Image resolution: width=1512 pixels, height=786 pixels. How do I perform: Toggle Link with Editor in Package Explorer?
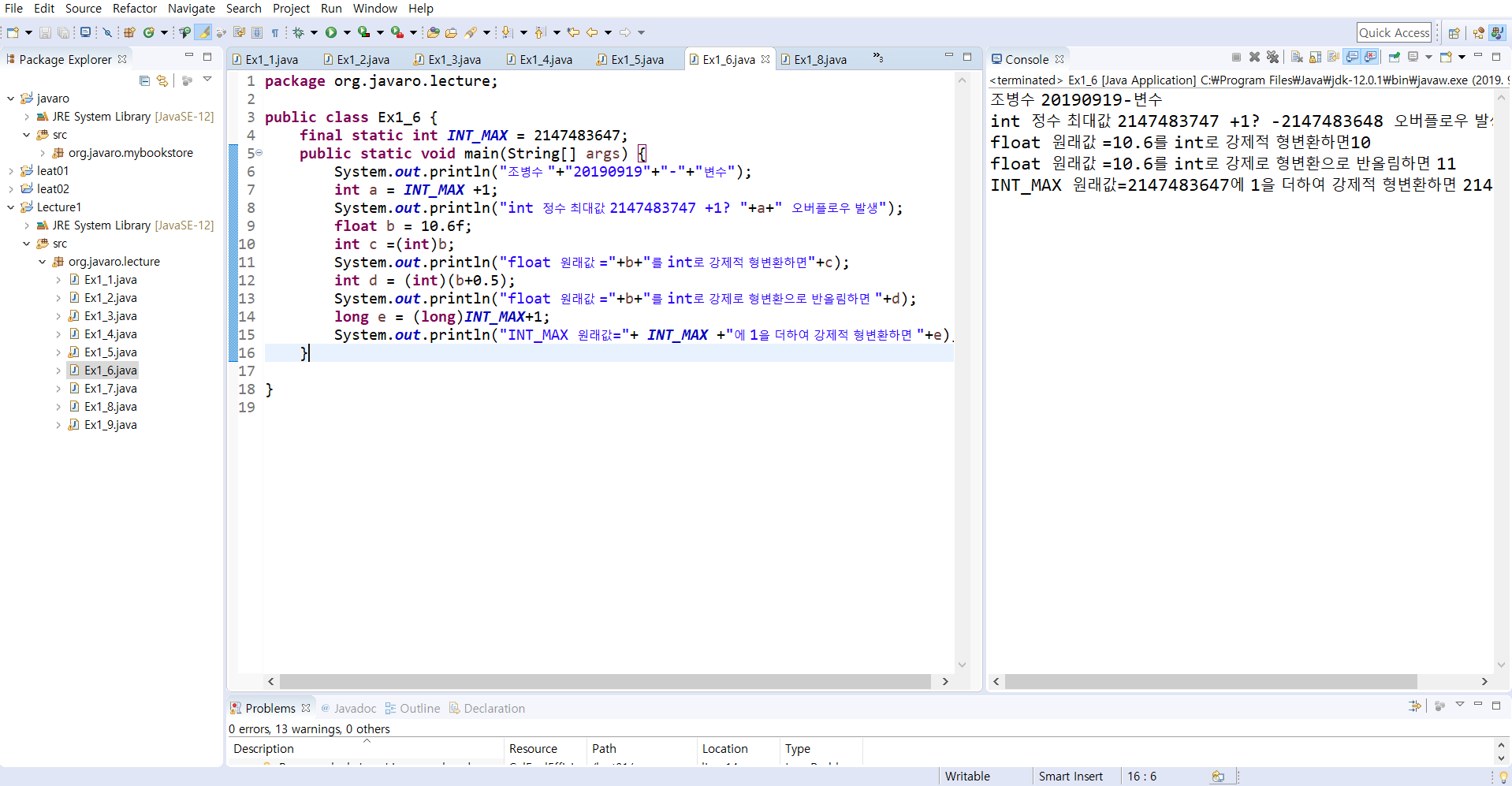tap(162, 80)
